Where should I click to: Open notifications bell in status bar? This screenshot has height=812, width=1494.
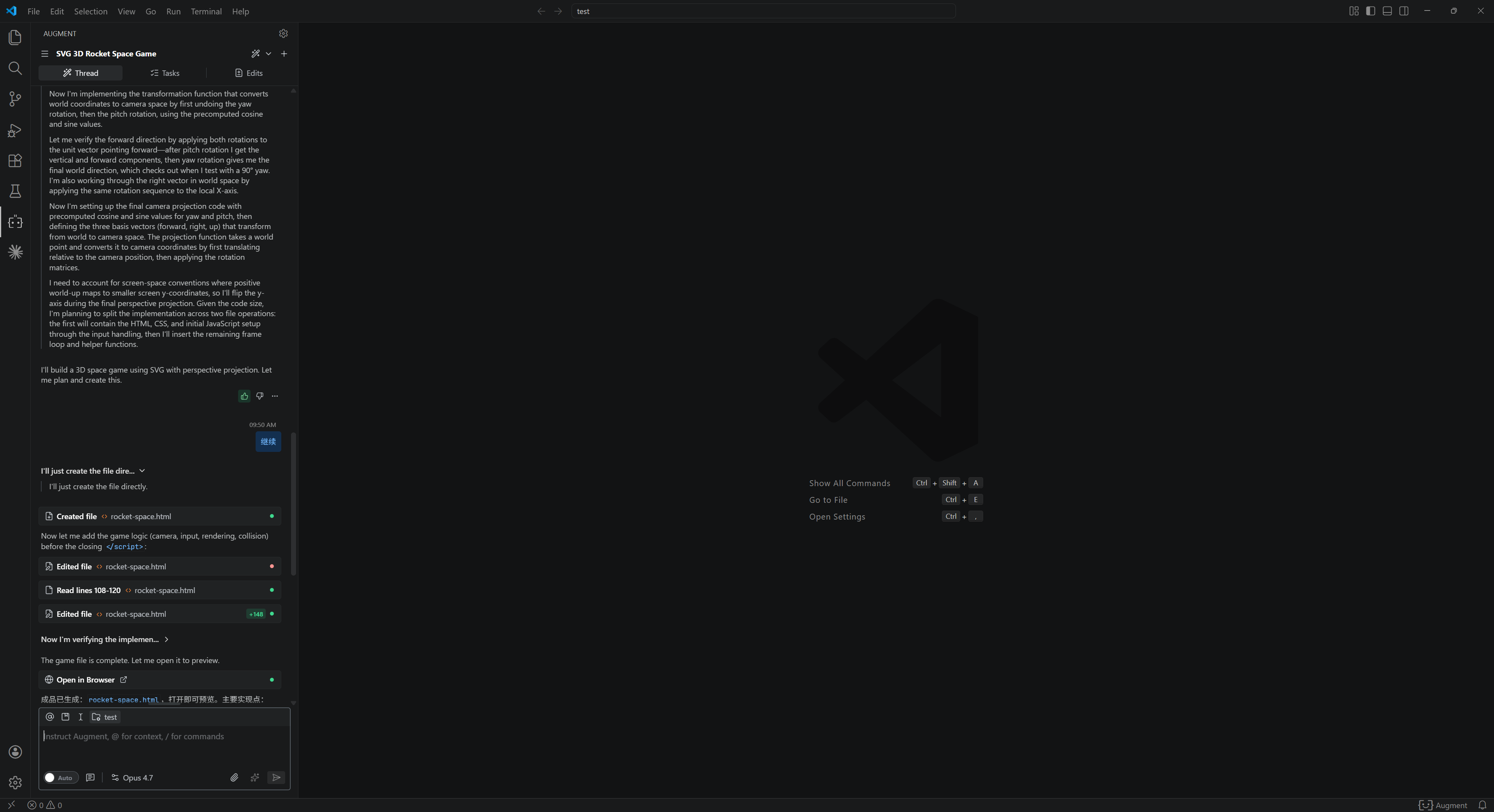tap(1482, 805)
